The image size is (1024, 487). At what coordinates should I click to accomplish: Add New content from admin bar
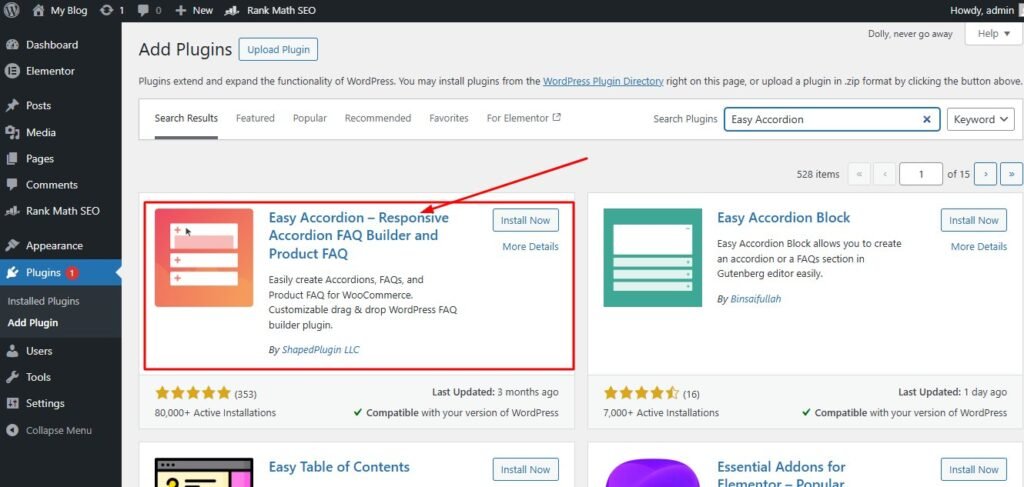point(194,10)
